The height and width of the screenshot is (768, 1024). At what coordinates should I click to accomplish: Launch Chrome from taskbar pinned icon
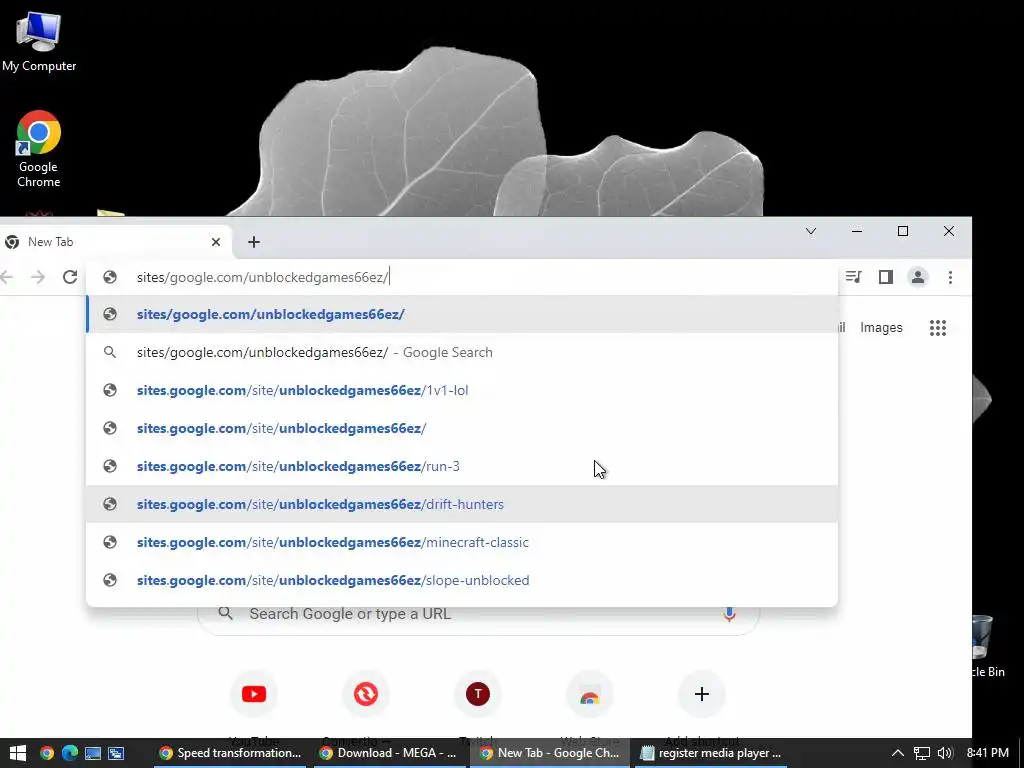coord(46,753)
